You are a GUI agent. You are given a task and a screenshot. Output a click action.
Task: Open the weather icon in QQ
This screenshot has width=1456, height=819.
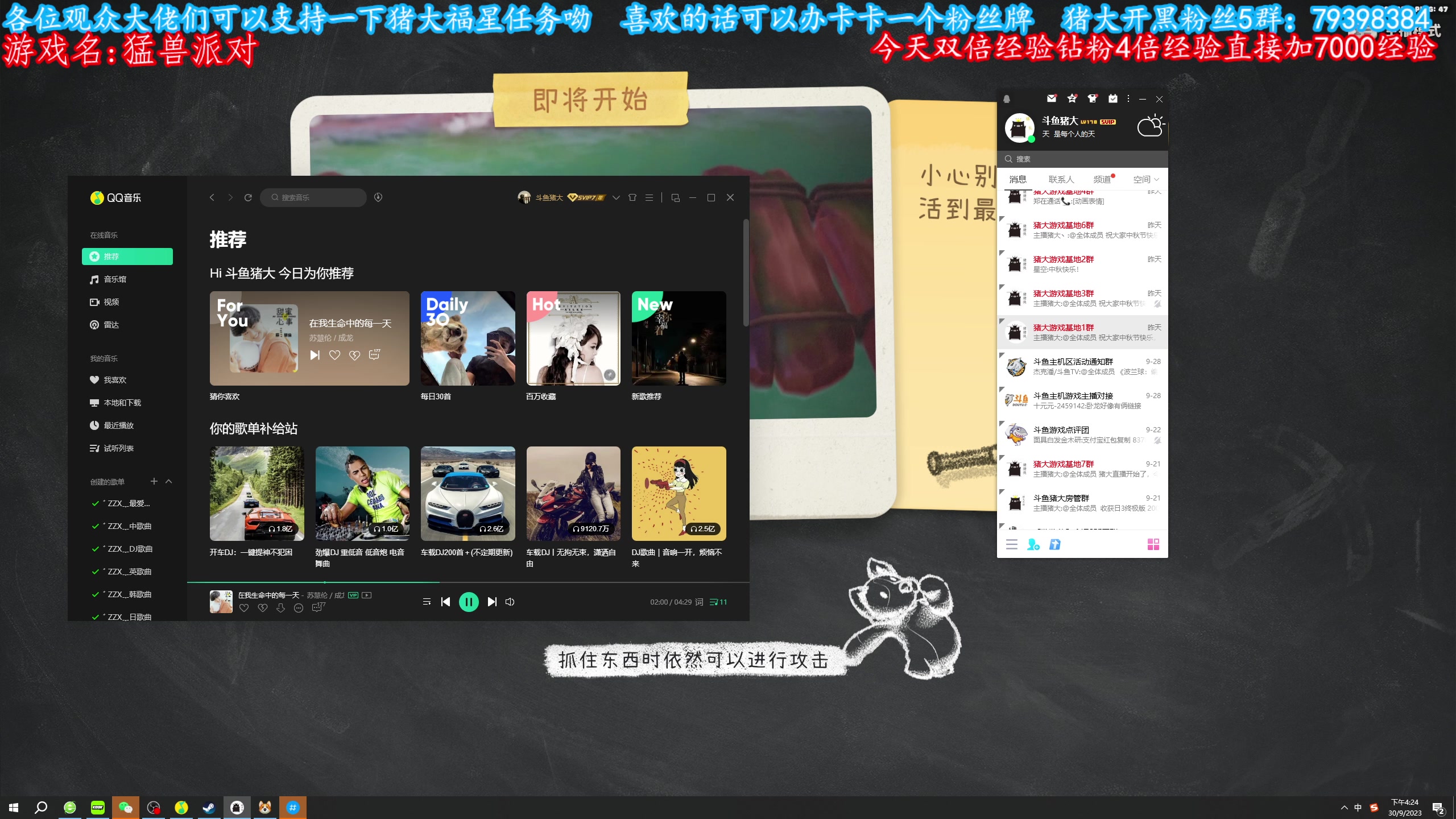pyautogui.click(x=1151, y=126)
